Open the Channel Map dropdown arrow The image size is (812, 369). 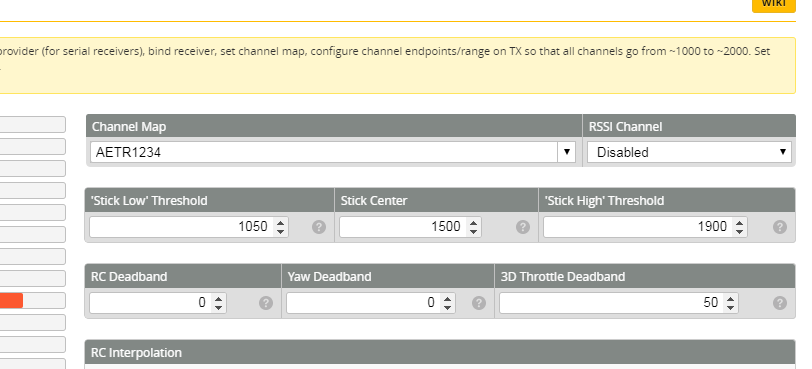pyautogui.click(x=567, y=152)
